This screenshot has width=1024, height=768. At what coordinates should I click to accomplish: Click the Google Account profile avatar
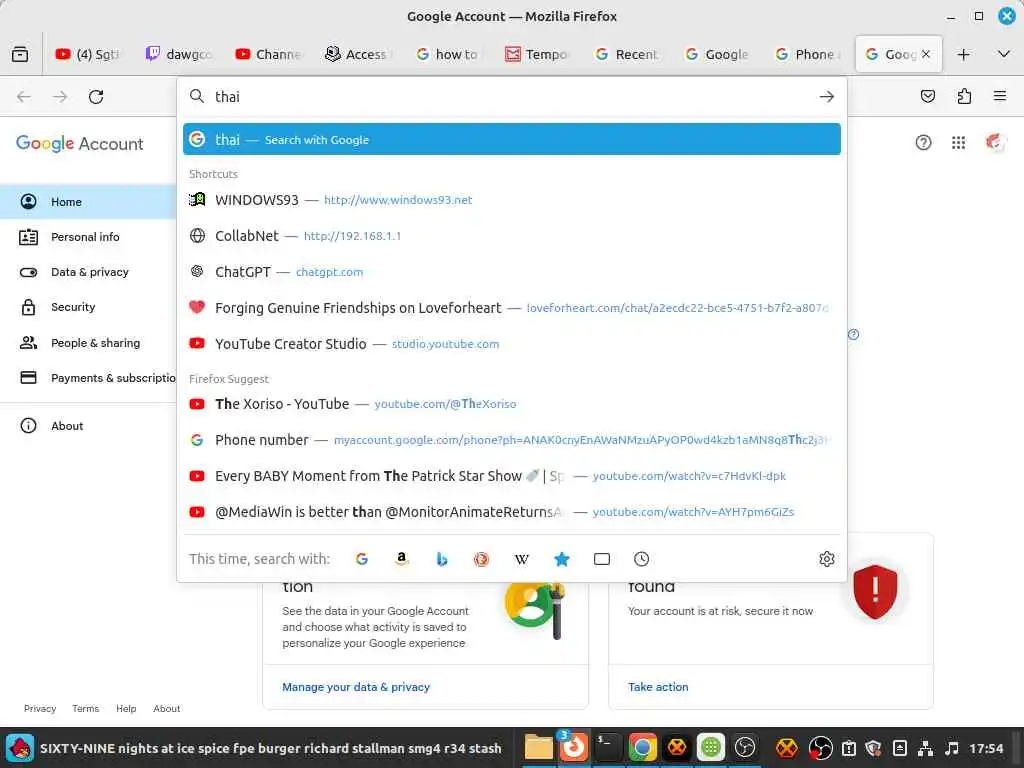(x=995, y=142)
